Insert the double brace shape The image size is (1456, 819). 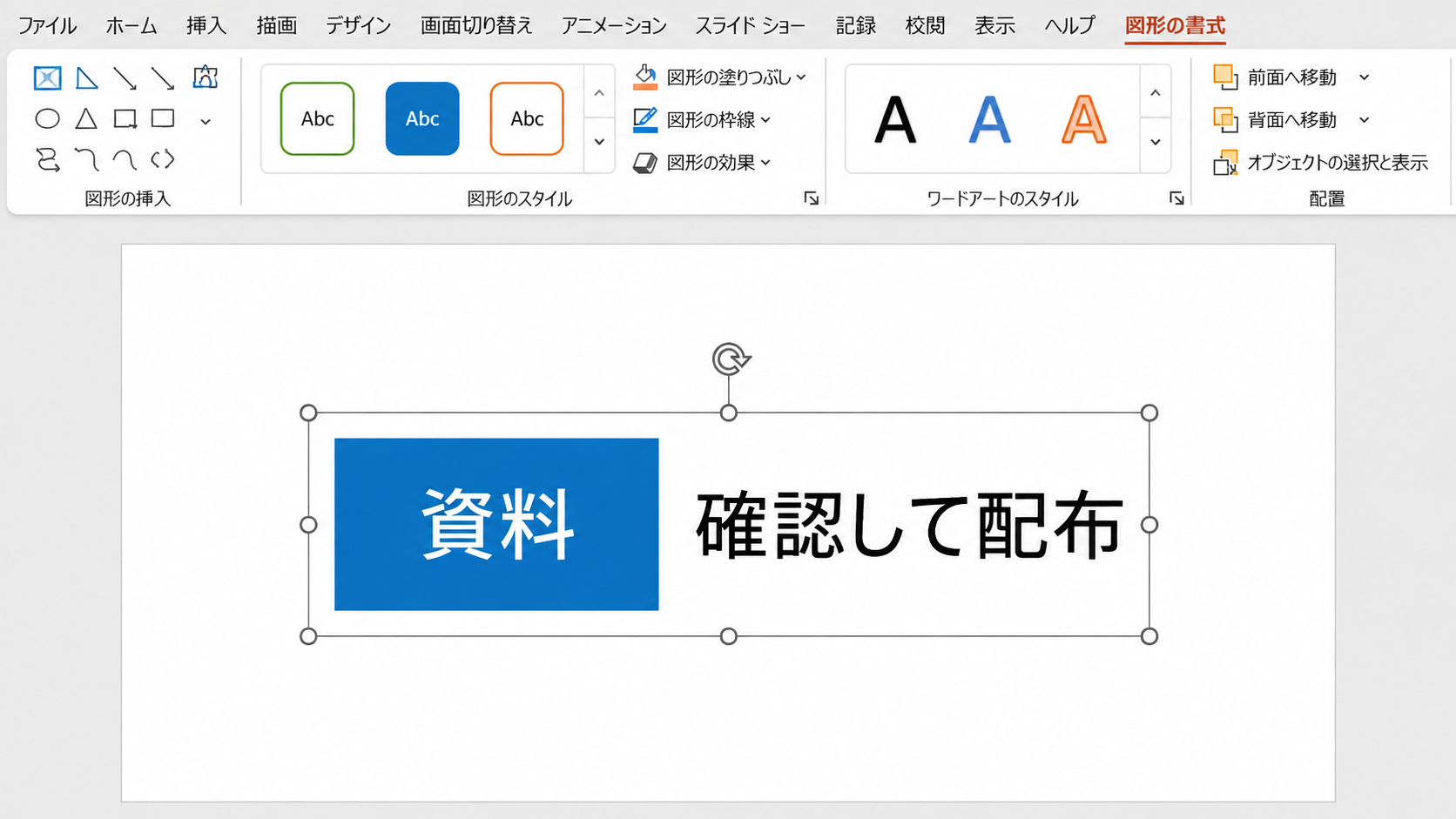[x=163, y=159]
